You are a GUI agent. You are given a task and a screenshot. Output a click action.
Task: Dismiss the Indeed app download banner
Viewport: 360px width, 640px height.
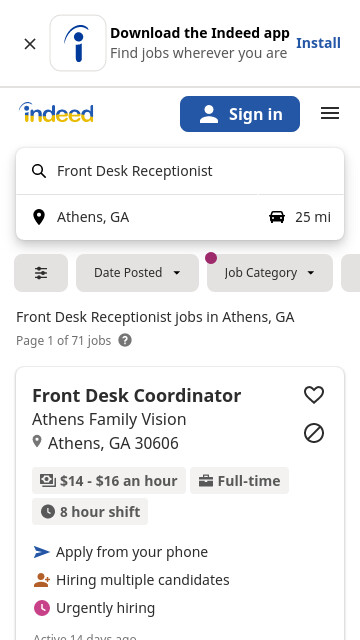[30, 44]
